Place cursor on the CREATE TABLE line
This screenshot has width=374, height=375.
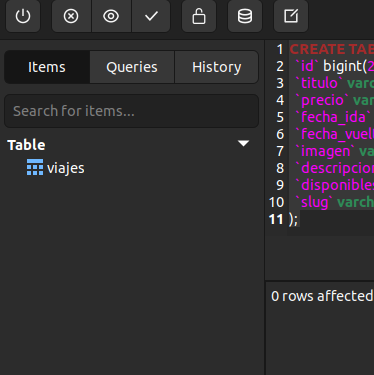(x=332, y=49)
